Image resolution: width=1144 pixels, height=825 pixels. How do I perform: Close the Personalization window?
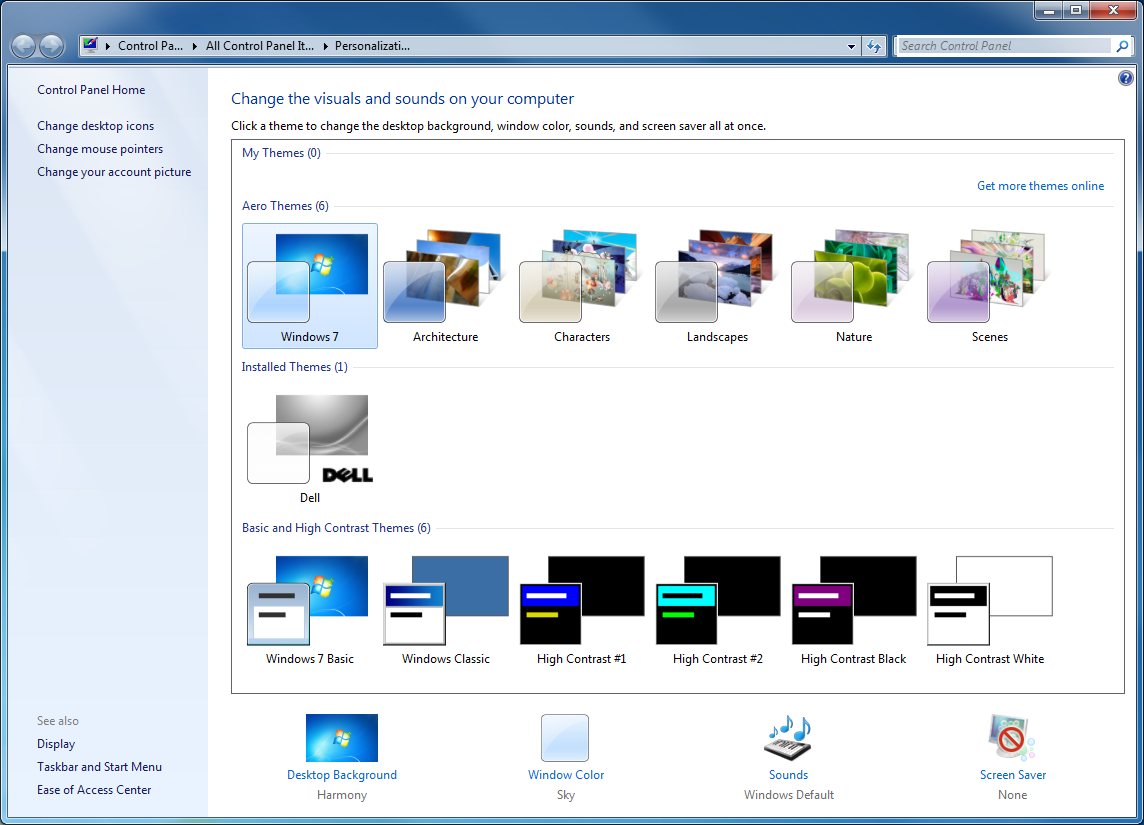(x=1113, y=10)
